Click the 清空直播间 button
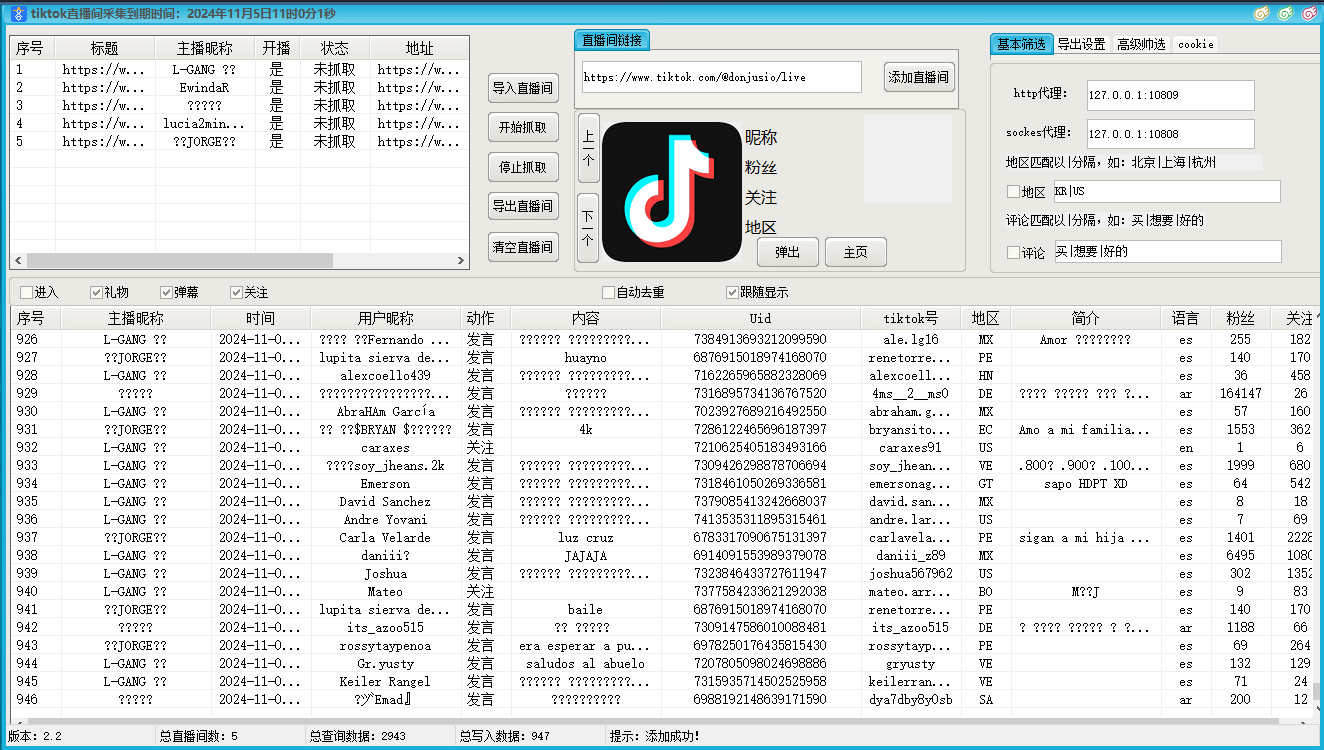This screenshot has height=750, width=1324. click(523, 246)
